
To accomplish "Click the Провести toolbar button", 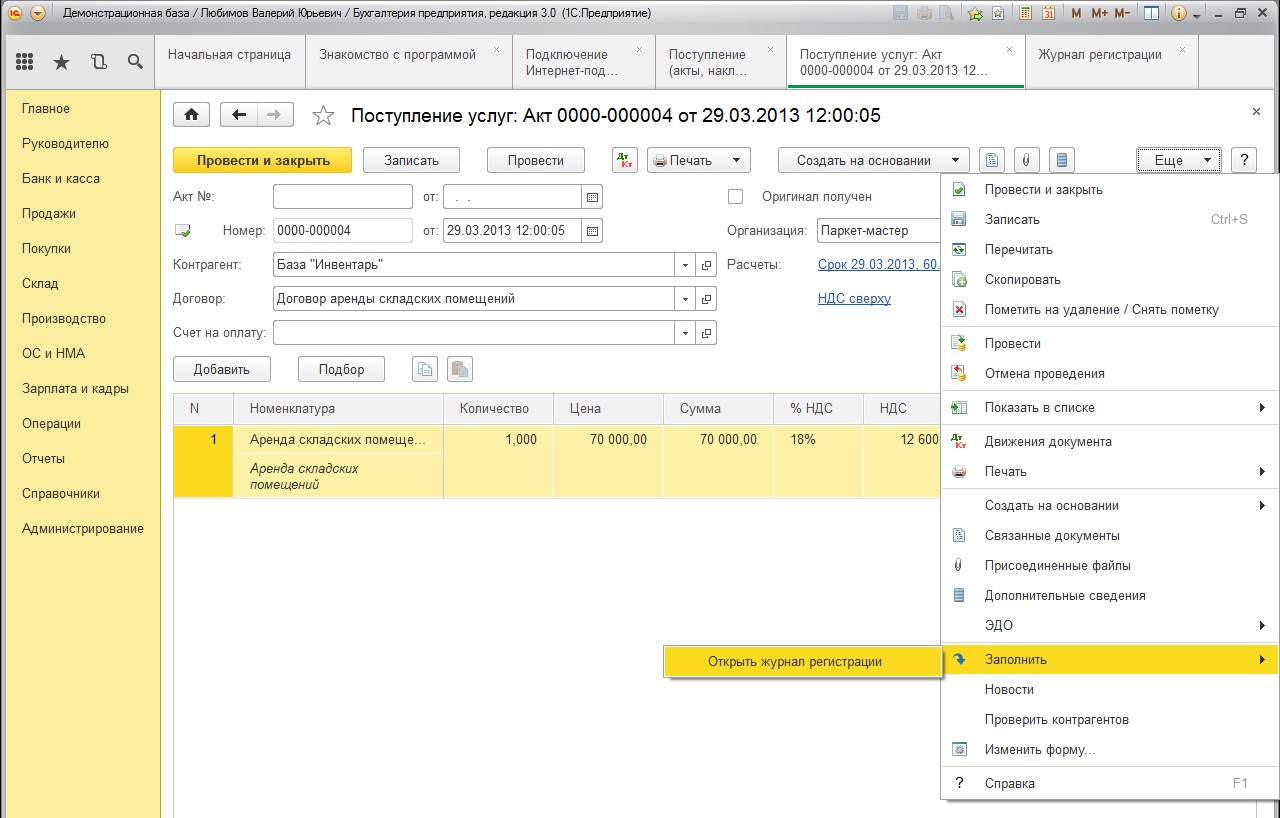I will tap(536, 160).
